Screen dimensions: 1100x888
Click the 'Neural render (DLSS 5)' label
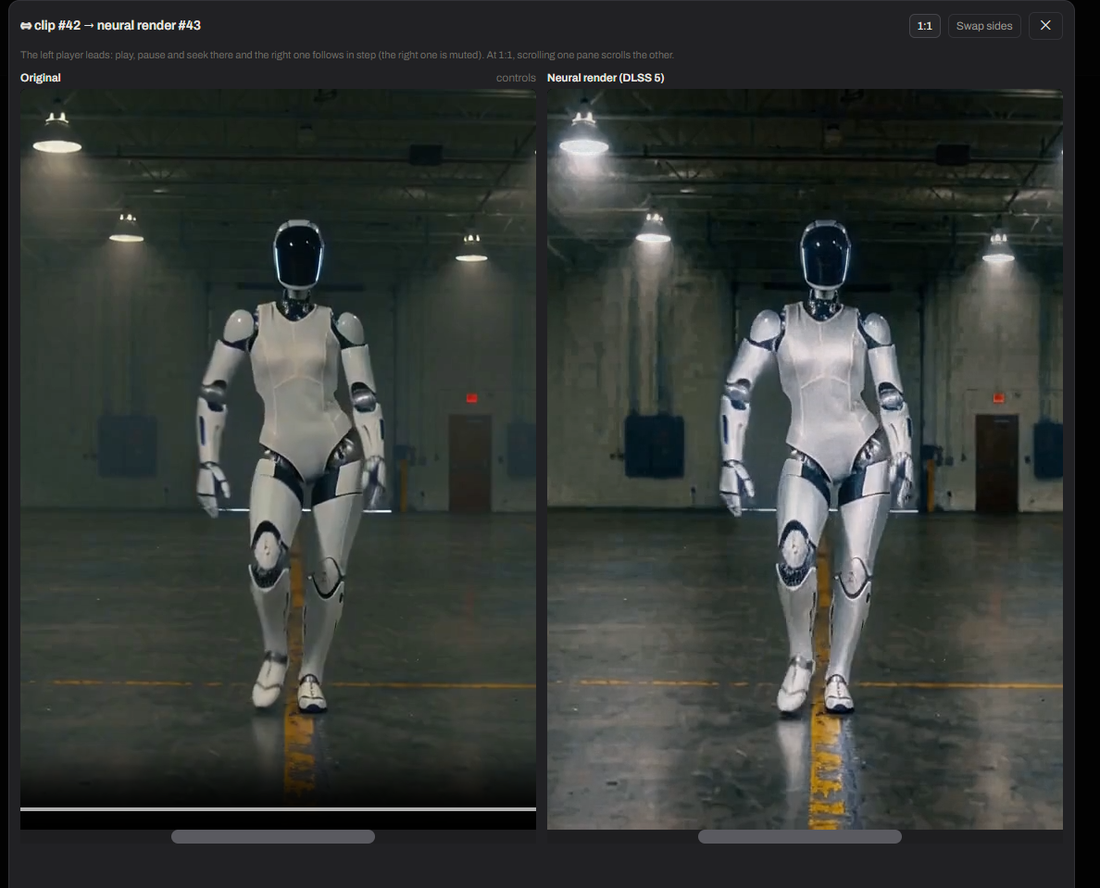[605, 78]
